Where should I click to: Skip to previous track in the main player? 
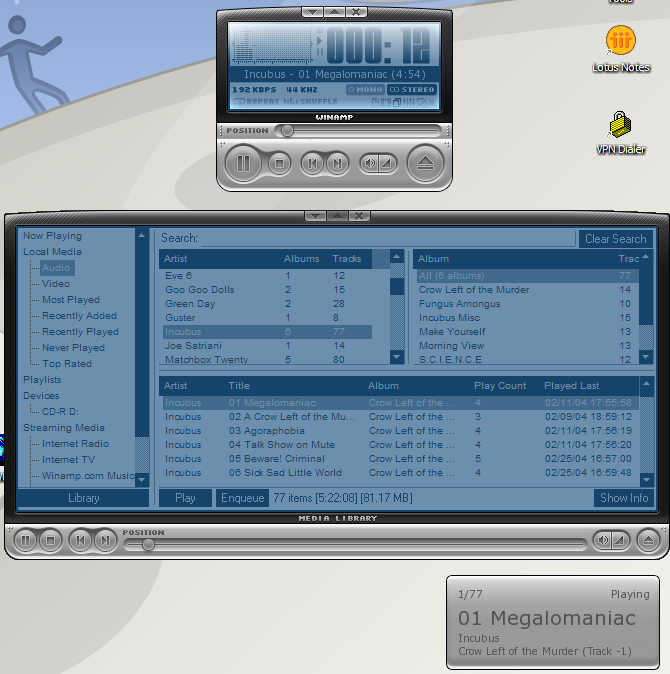[312, 163]
